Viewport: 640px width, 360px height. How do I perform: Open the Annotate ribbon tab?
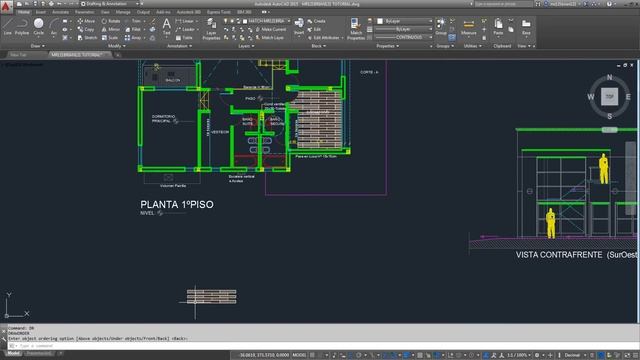pos(60,12)
